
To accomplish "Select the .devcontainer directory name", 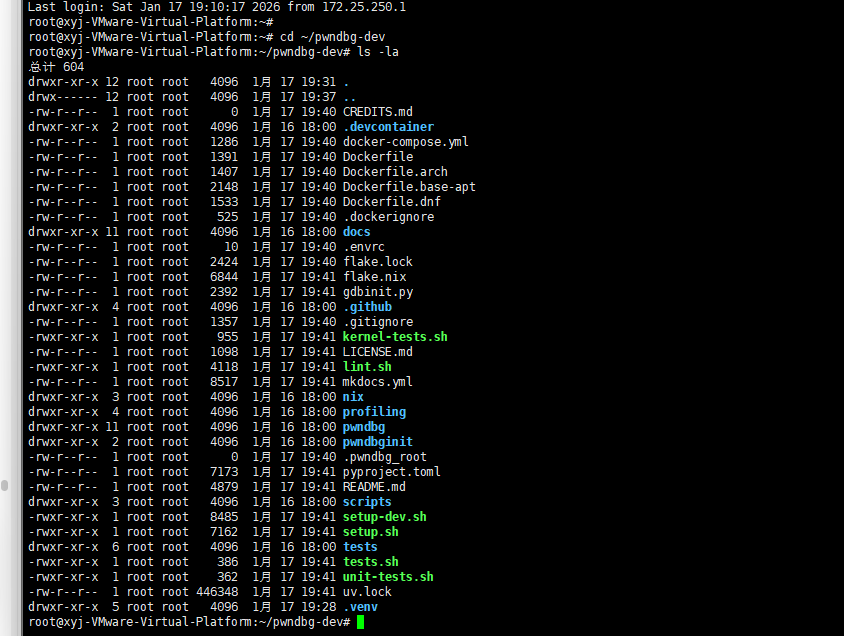I will pos(388,127).
